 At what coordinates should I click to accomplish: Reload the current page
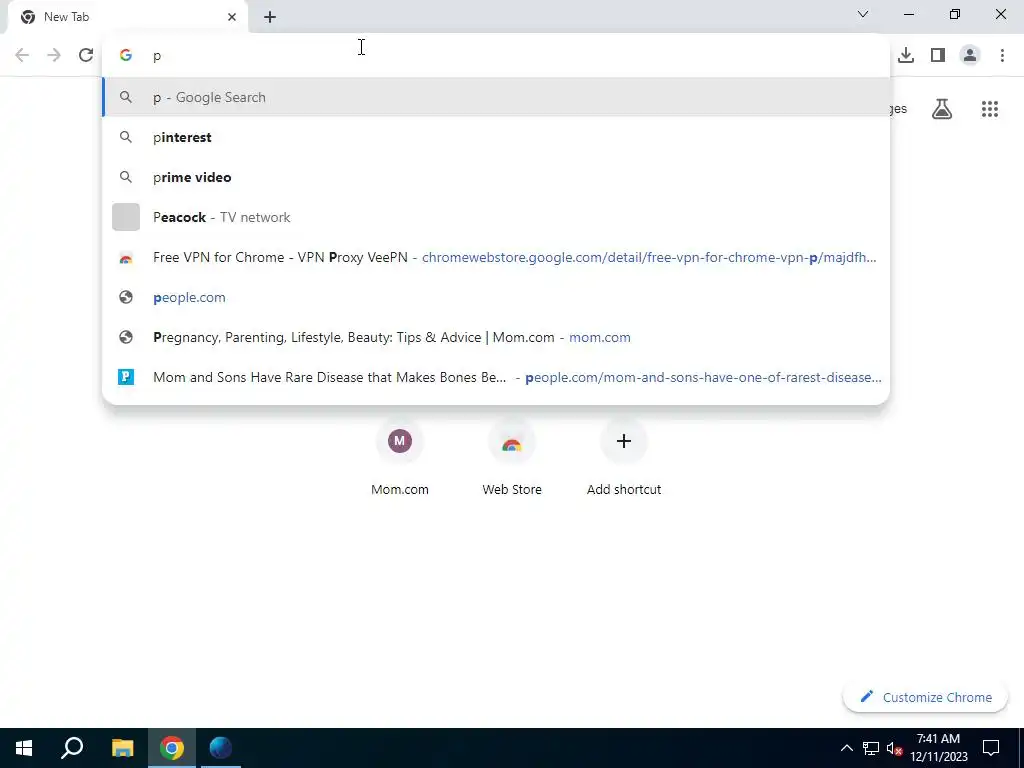[x=86, y=55]
